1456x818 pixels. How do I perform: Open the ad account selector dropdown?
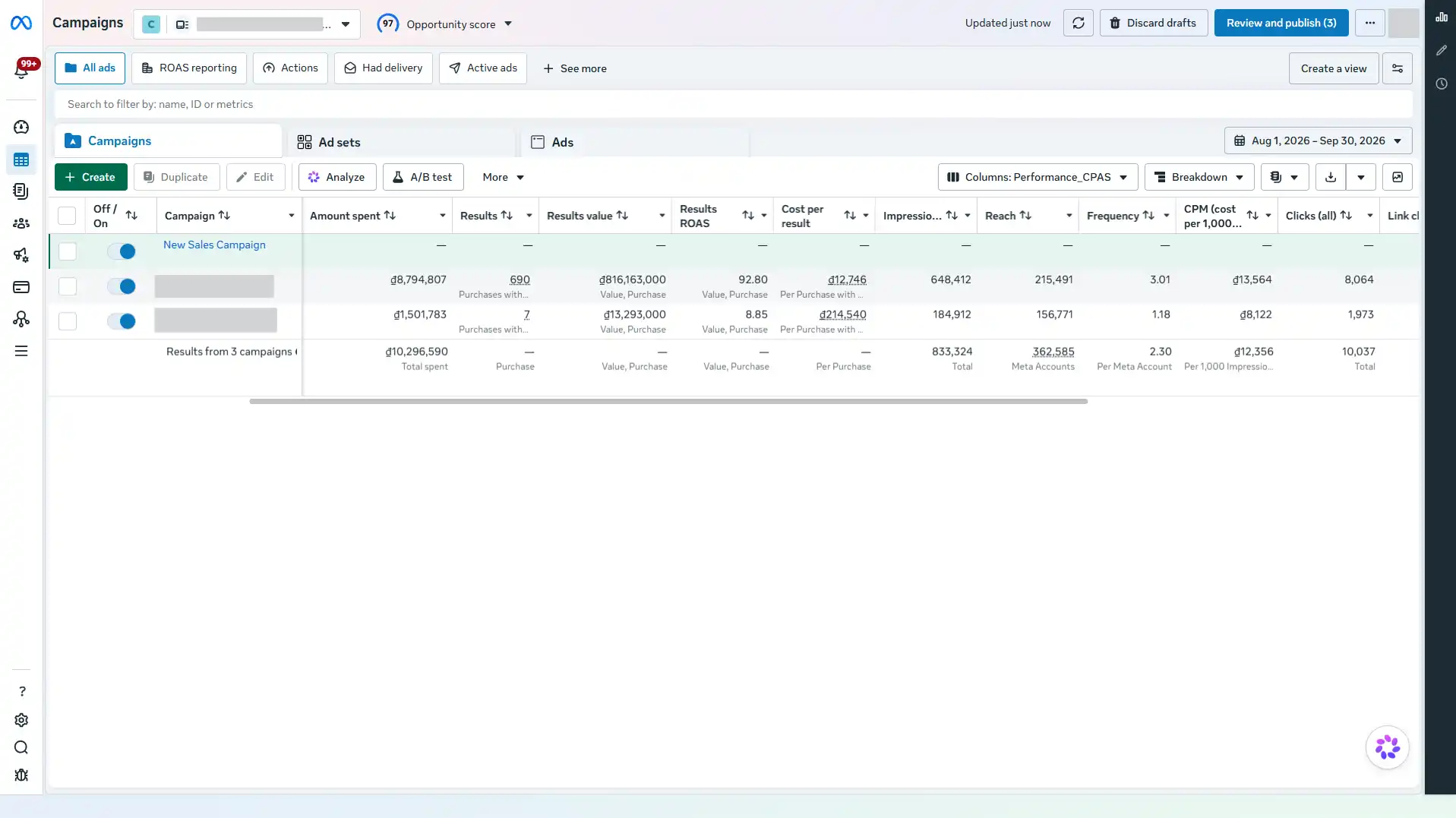click(246, 24)
